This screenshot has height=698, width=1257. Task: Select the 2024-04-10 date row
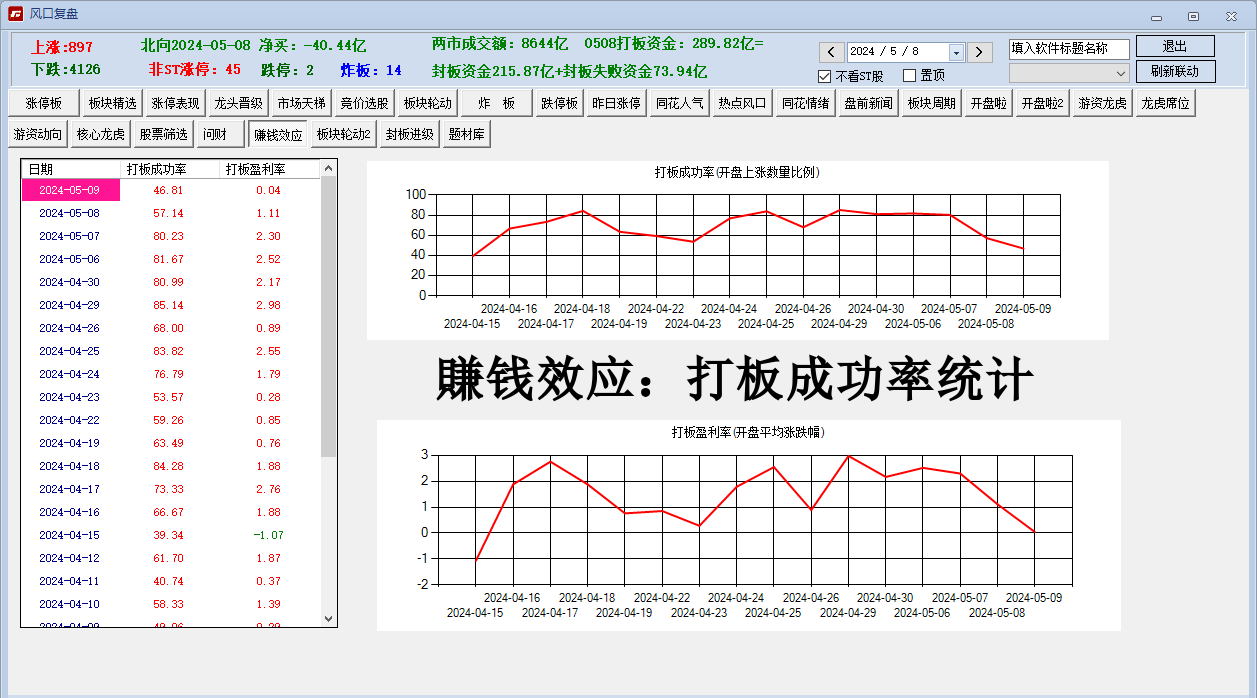(170, 604)
